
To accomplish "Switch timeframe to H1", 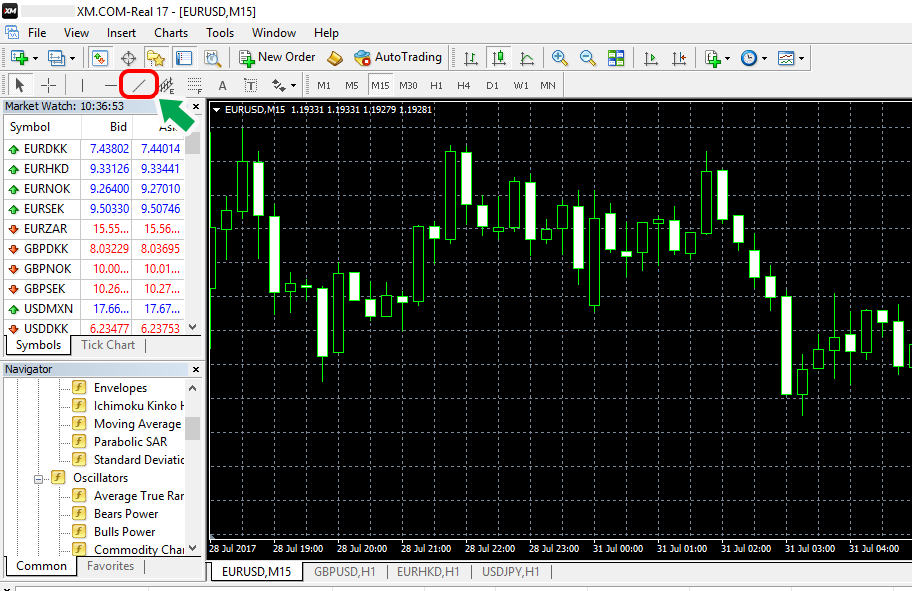I will [x=436, y=86].
